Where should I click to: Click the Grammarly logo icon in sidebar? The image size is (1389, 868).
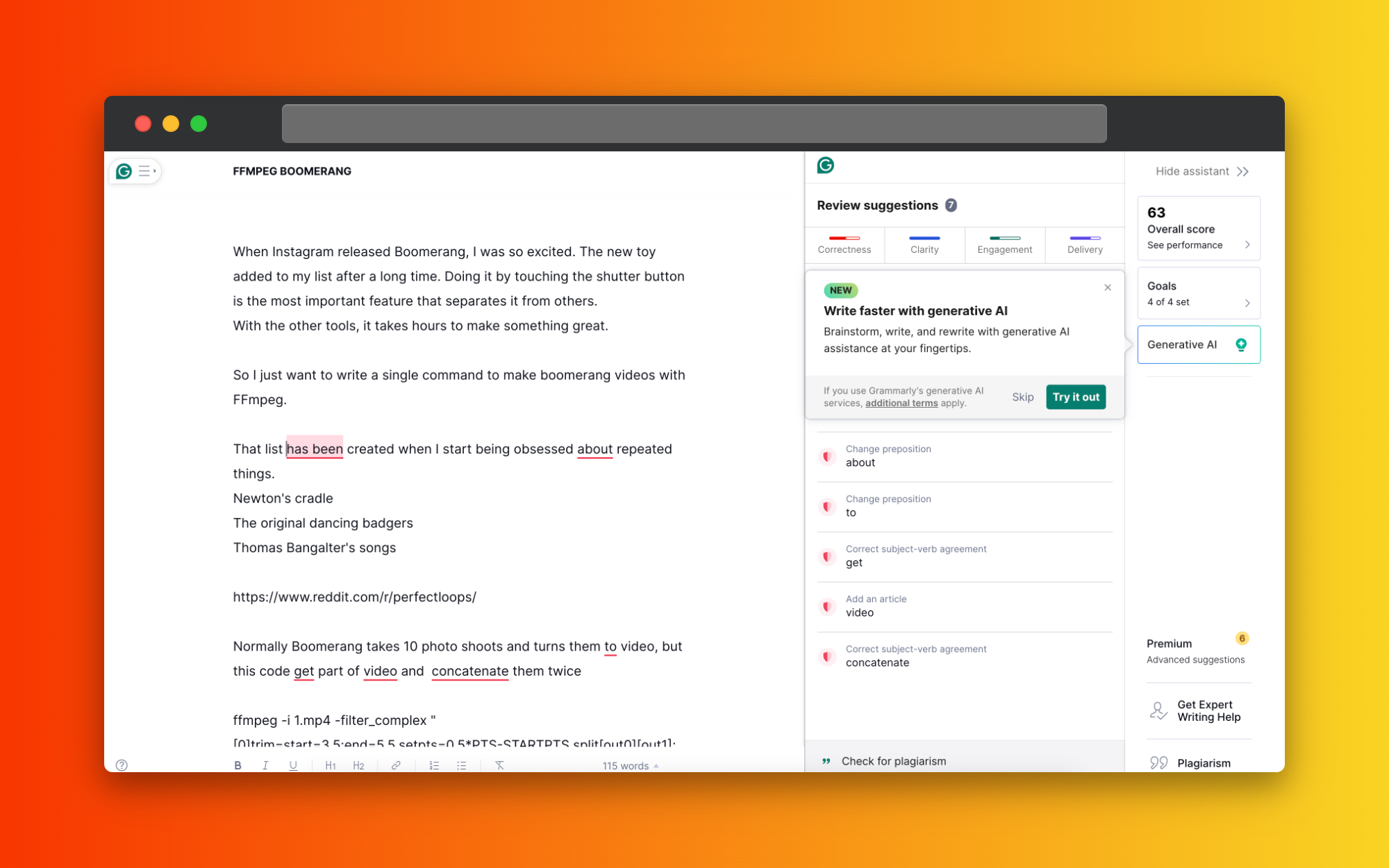tap(124, 171)
